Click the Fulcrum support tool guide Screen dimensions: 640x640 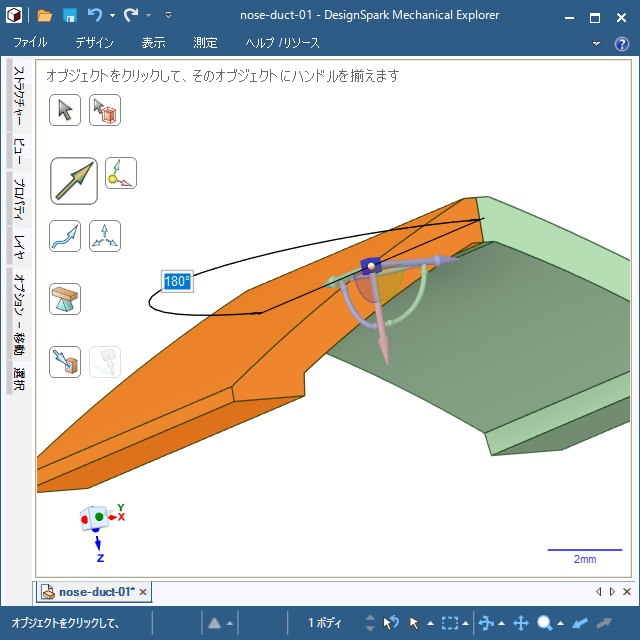click(x=65, y=299)
